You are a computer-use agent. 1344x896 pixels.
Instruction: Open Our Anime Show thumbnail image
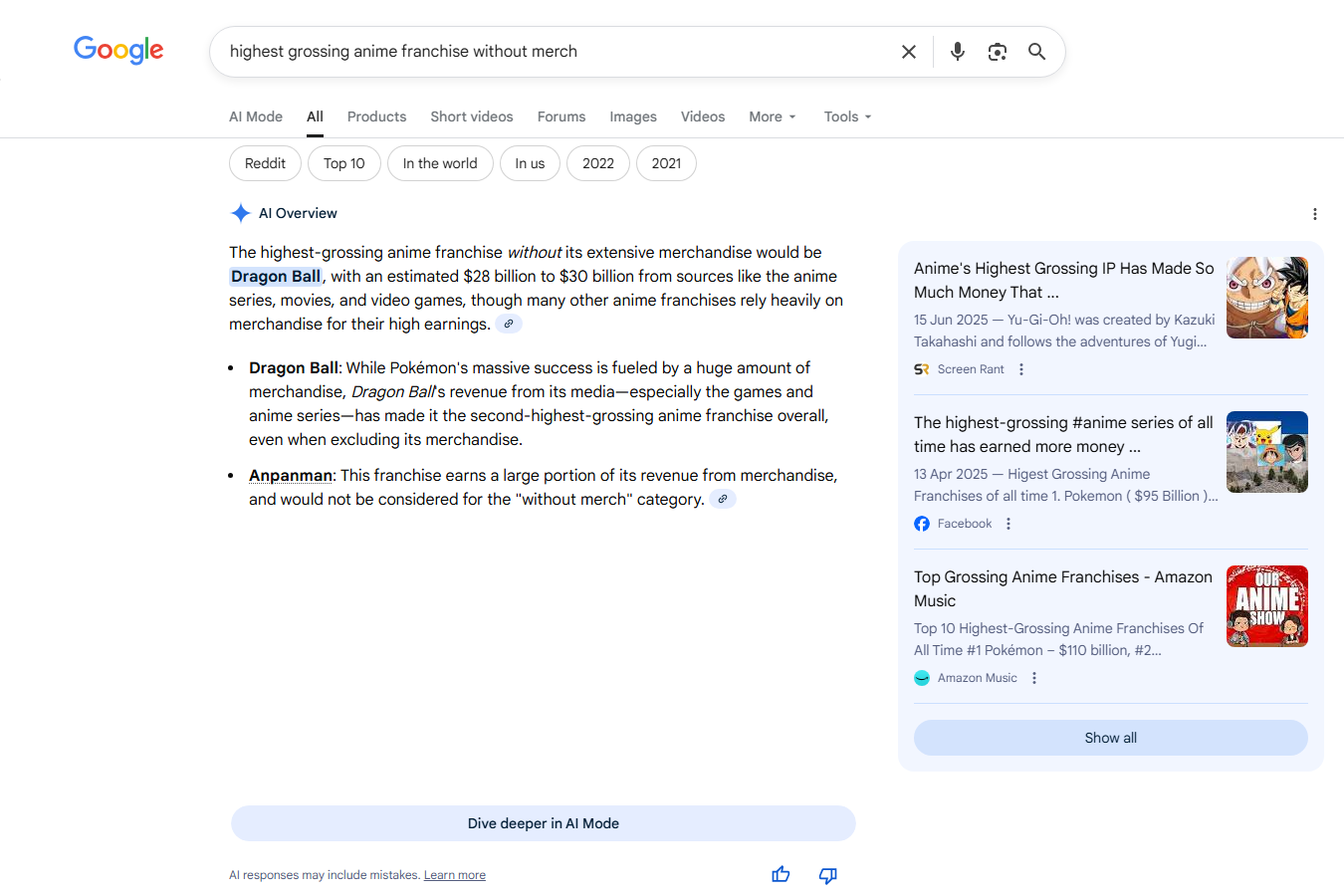(x=1267, y=606)
